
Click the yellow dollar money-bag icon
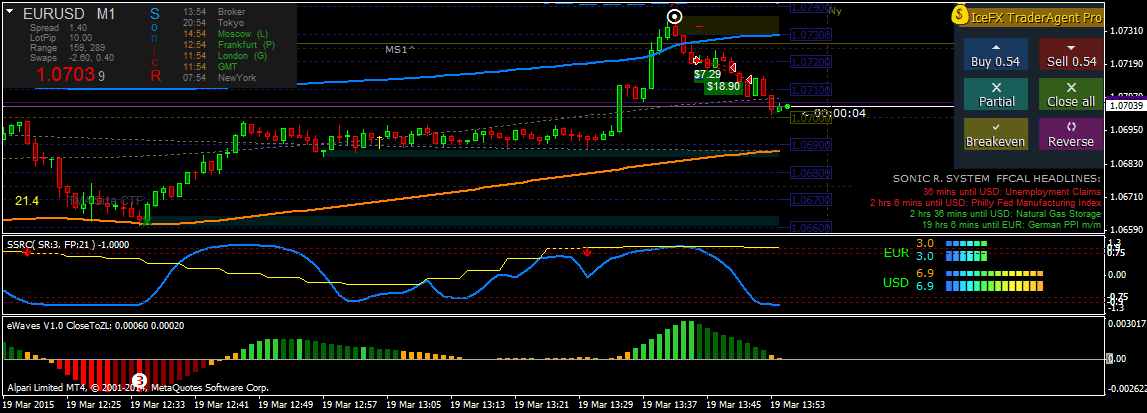tap(960, 15)
